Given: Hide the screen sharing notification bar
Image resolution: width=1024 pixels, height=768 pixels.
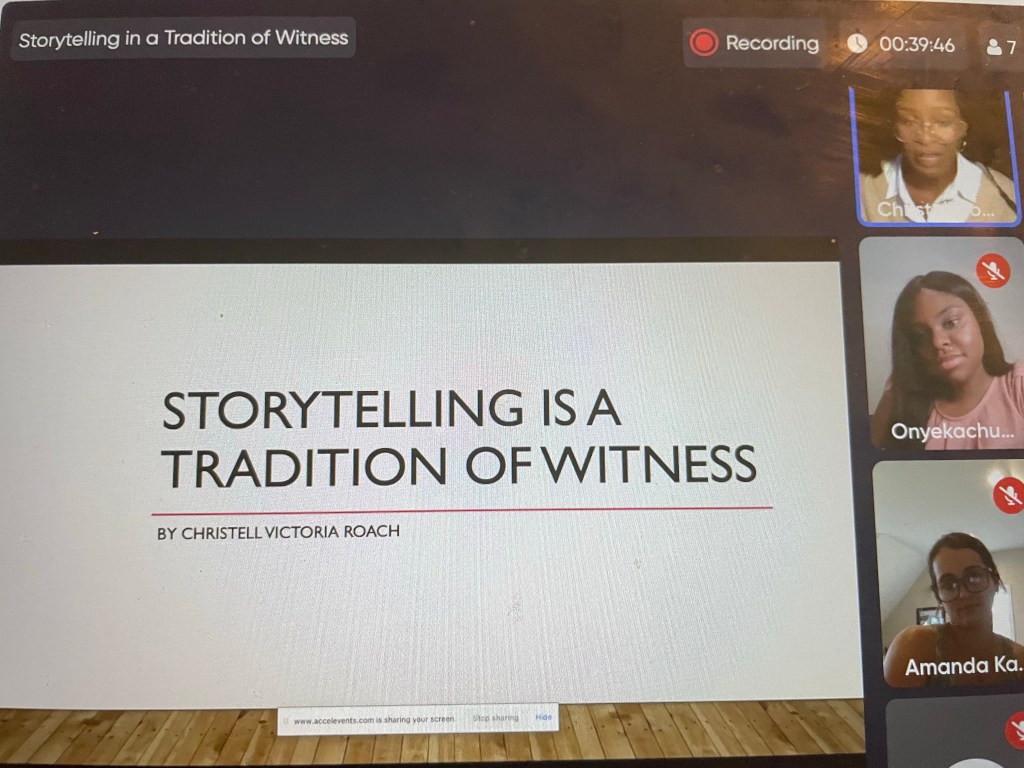Looking at the screenshot, I should (543, 718).
